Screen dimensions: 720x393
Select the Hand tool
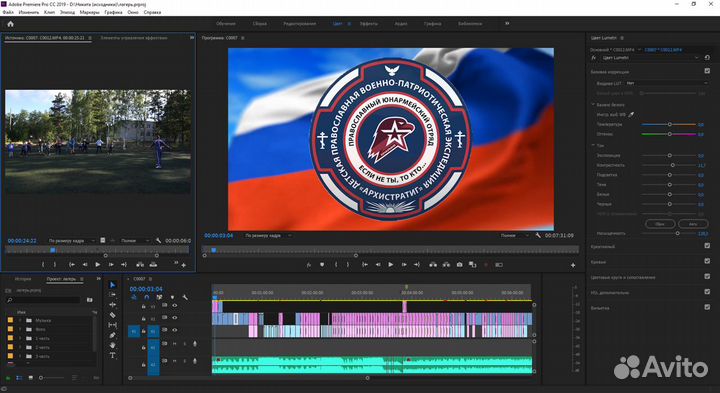click(112, 345)
